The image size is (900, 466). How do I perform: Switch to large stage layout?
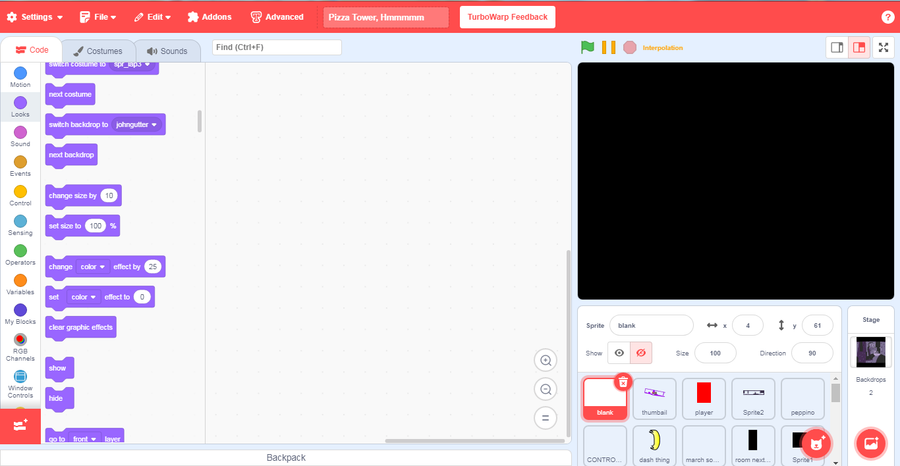tap(859, 48)
